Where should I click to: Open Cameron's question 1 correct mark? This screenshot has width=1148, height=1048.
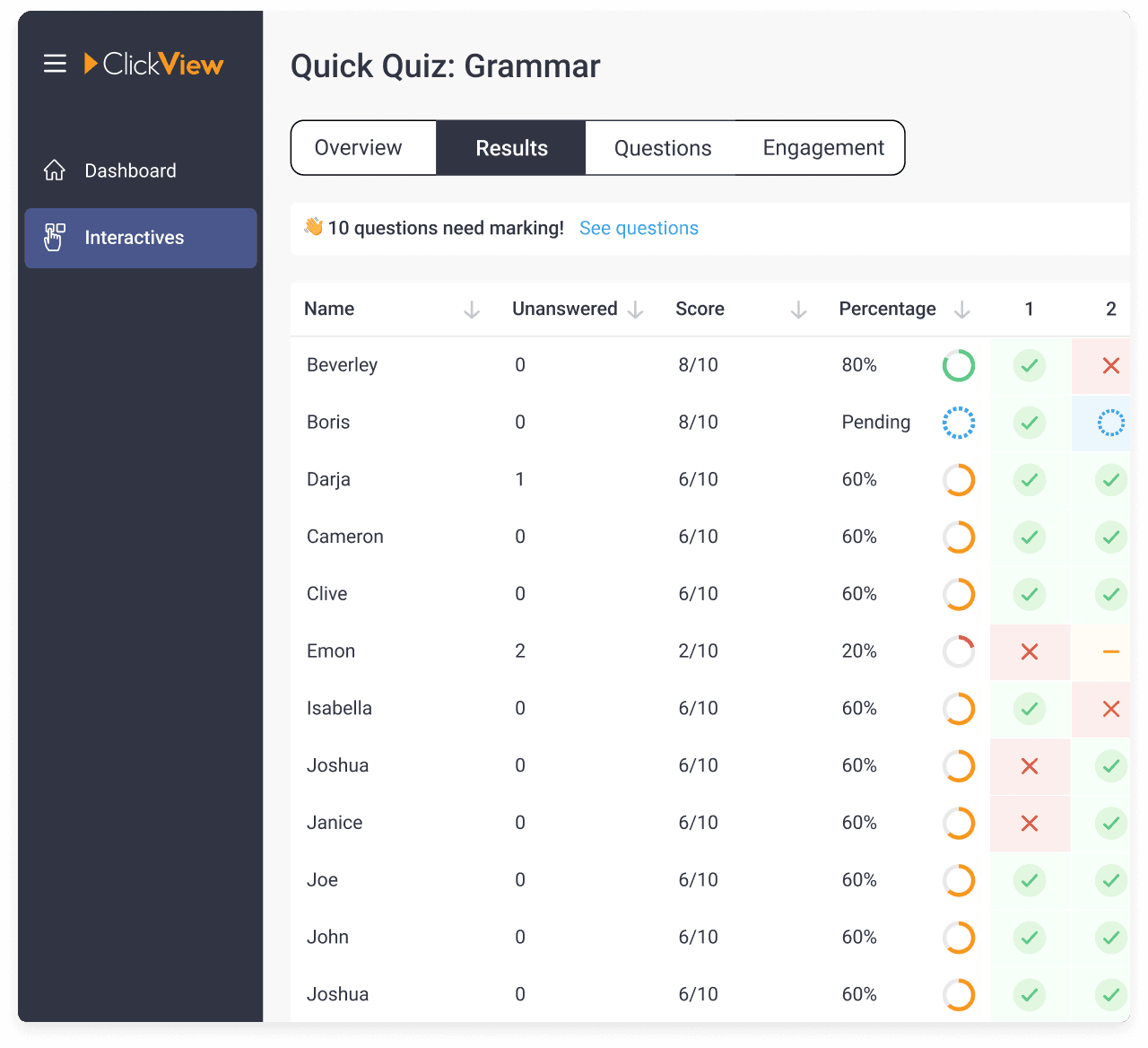pyautogui.click(x=1030, y=537)
